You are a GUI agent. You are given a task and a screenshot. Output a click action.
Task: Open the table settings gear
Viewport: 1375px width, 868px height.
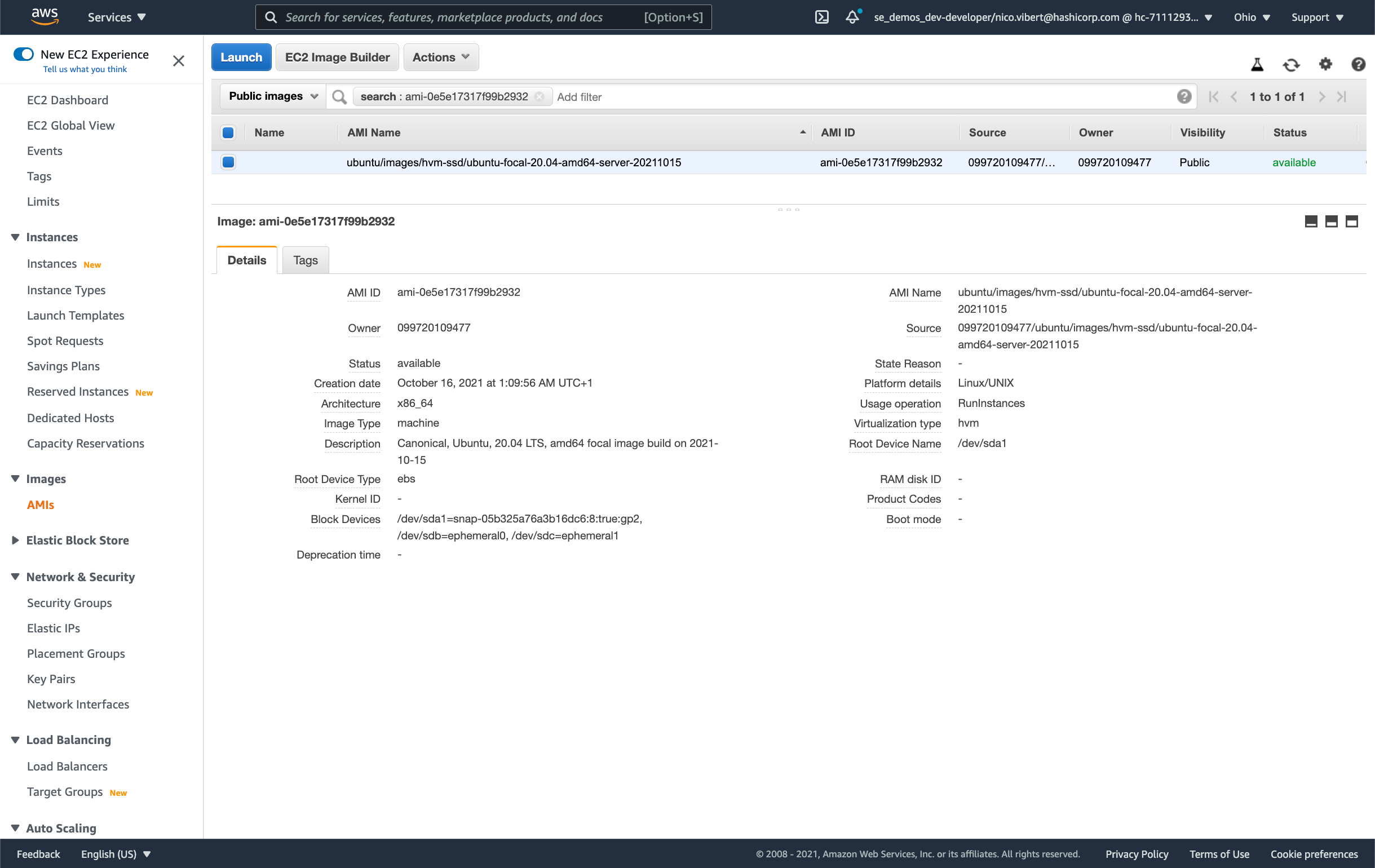[1325, 64]
